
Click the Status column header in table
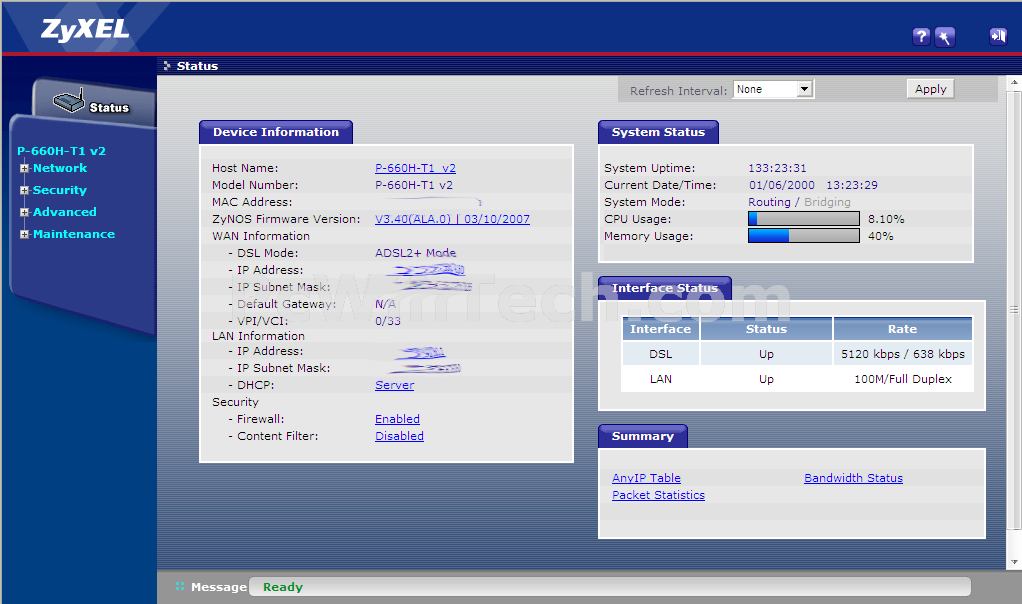(x=766, y=329)
